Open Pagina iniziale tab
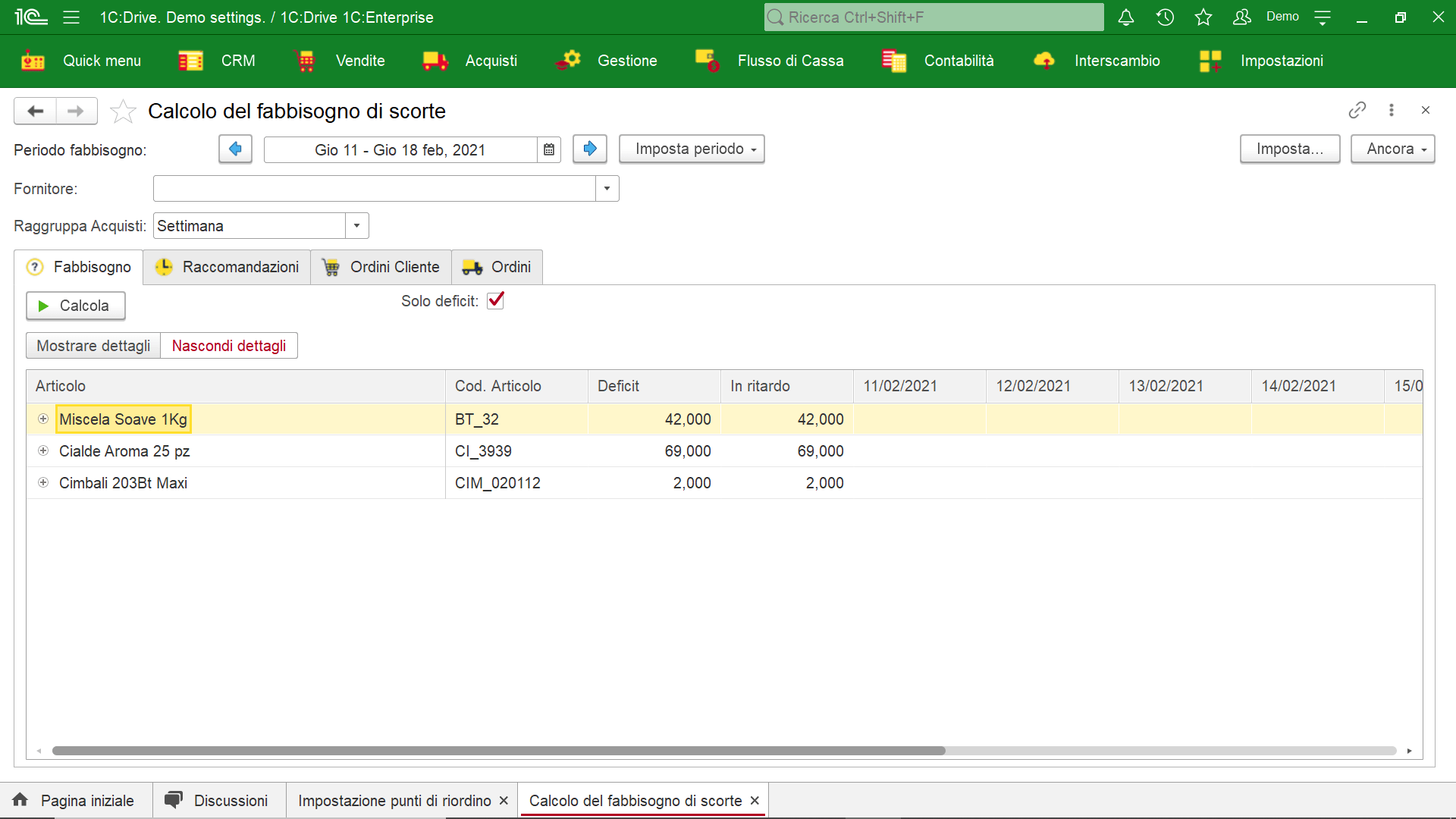Image resolution: width=1456 pixels, height=819 pixels. point(76,801)
